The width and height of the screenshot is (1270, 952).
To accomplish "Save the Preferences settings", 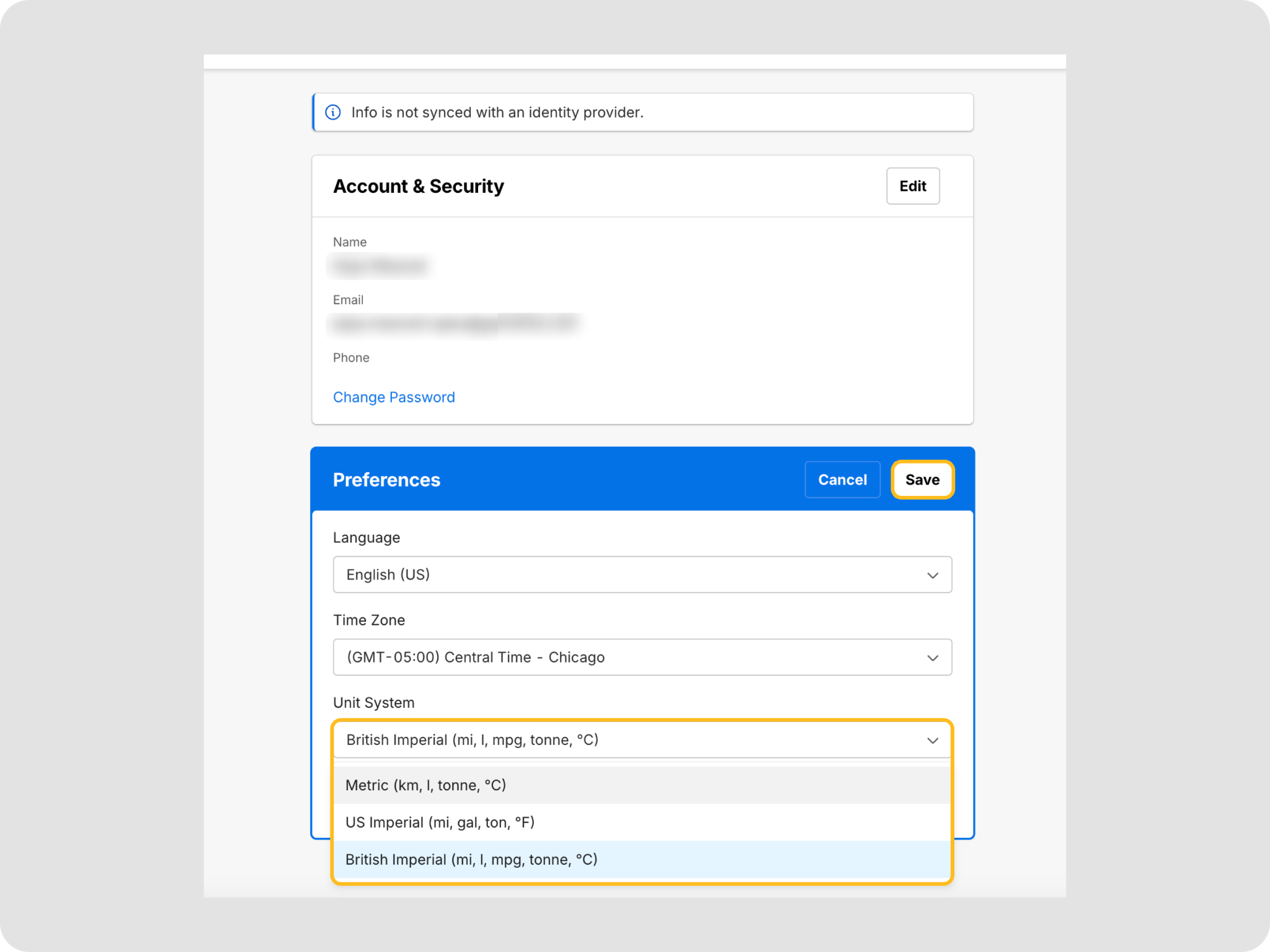I will tap(922, 480).
